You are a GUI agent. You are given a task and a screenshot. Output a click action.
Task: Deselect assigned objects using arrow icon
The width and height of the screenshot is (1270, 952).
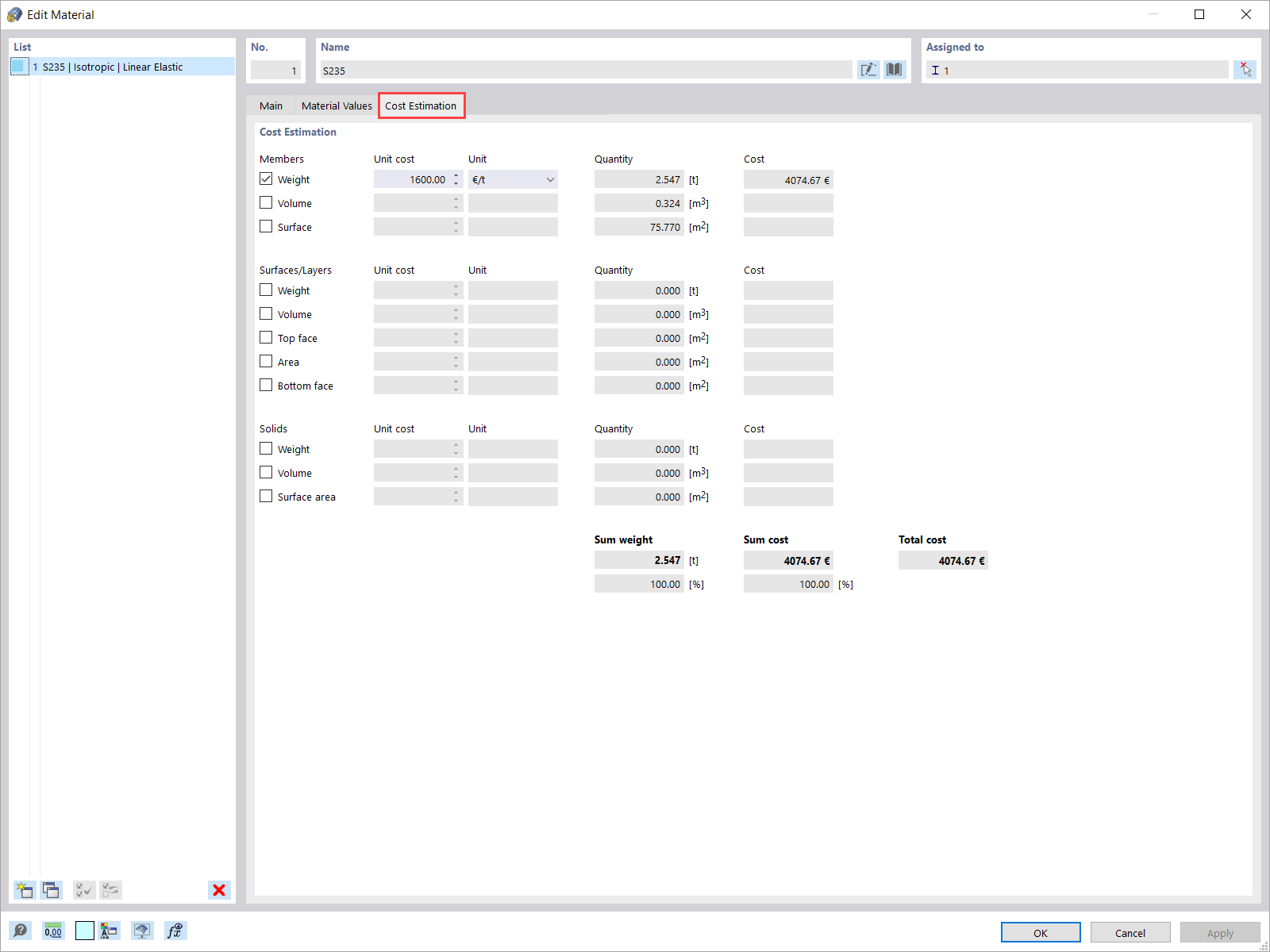pos(1245,69)
